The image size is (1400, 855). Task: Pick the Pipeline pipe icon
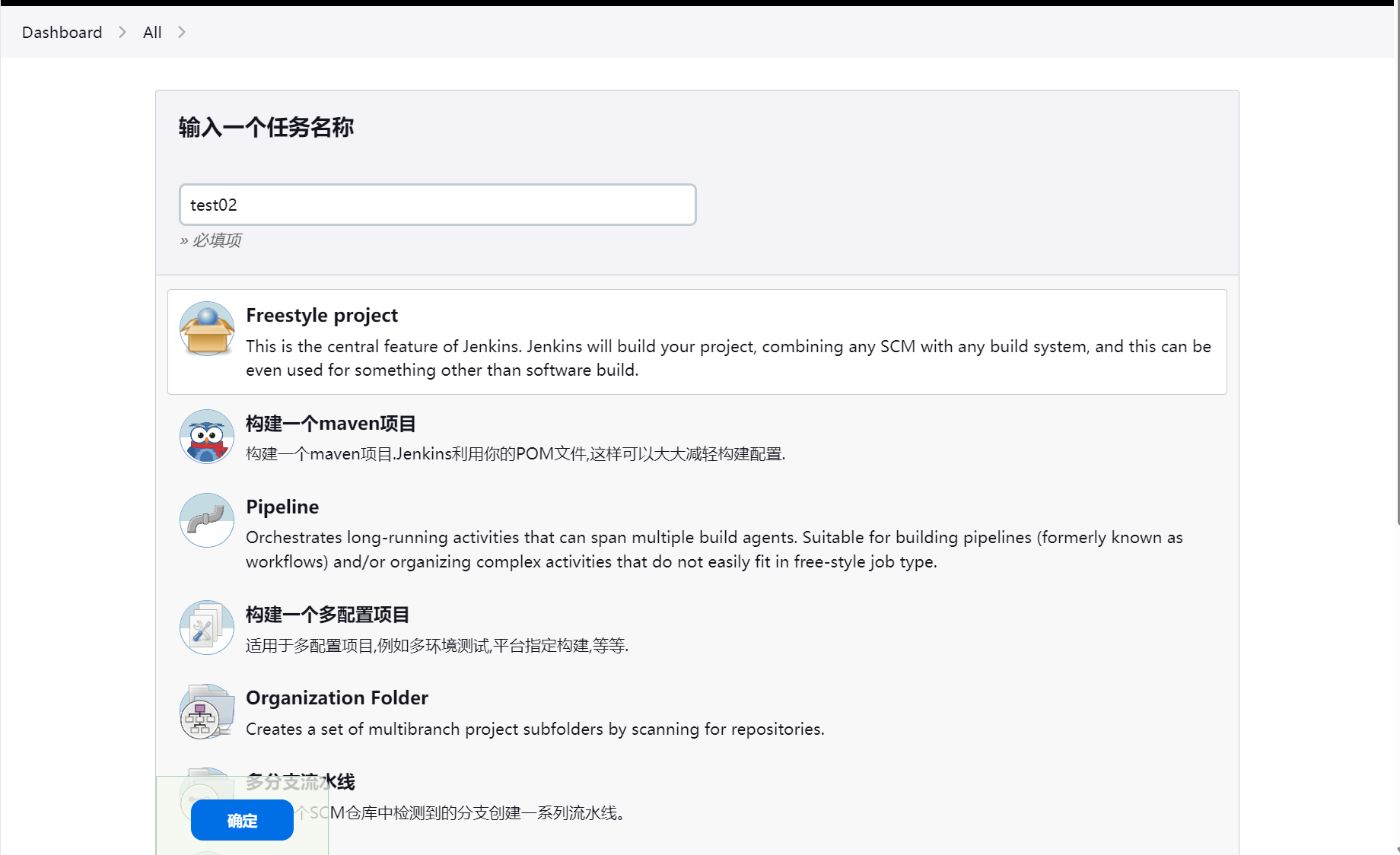207,520
